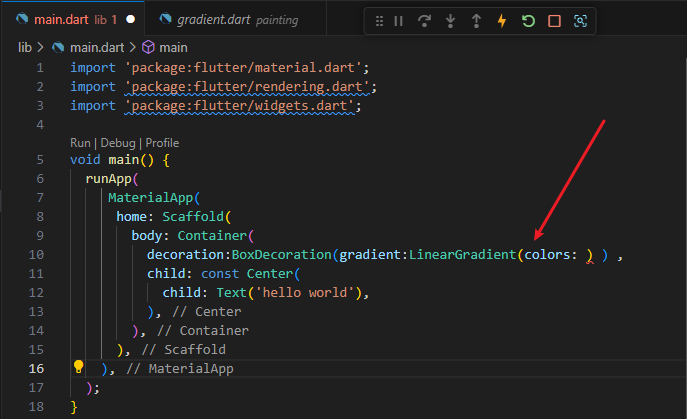The image size is (687, 419).
Task: Click the lib breadcrumb
Action: [25, 47]
